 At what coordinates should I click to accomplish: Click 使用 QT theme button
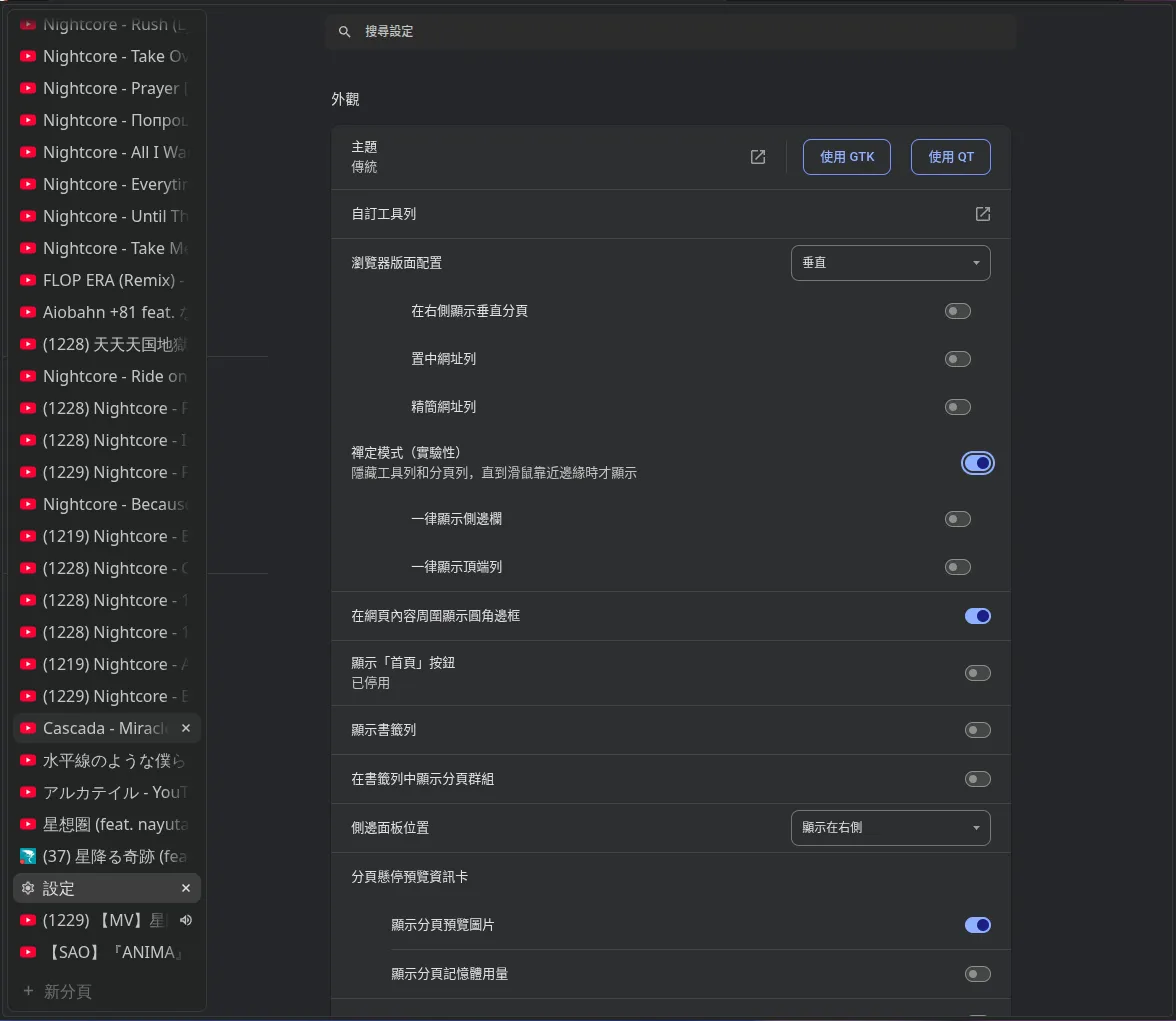click(x=951, y=157)
